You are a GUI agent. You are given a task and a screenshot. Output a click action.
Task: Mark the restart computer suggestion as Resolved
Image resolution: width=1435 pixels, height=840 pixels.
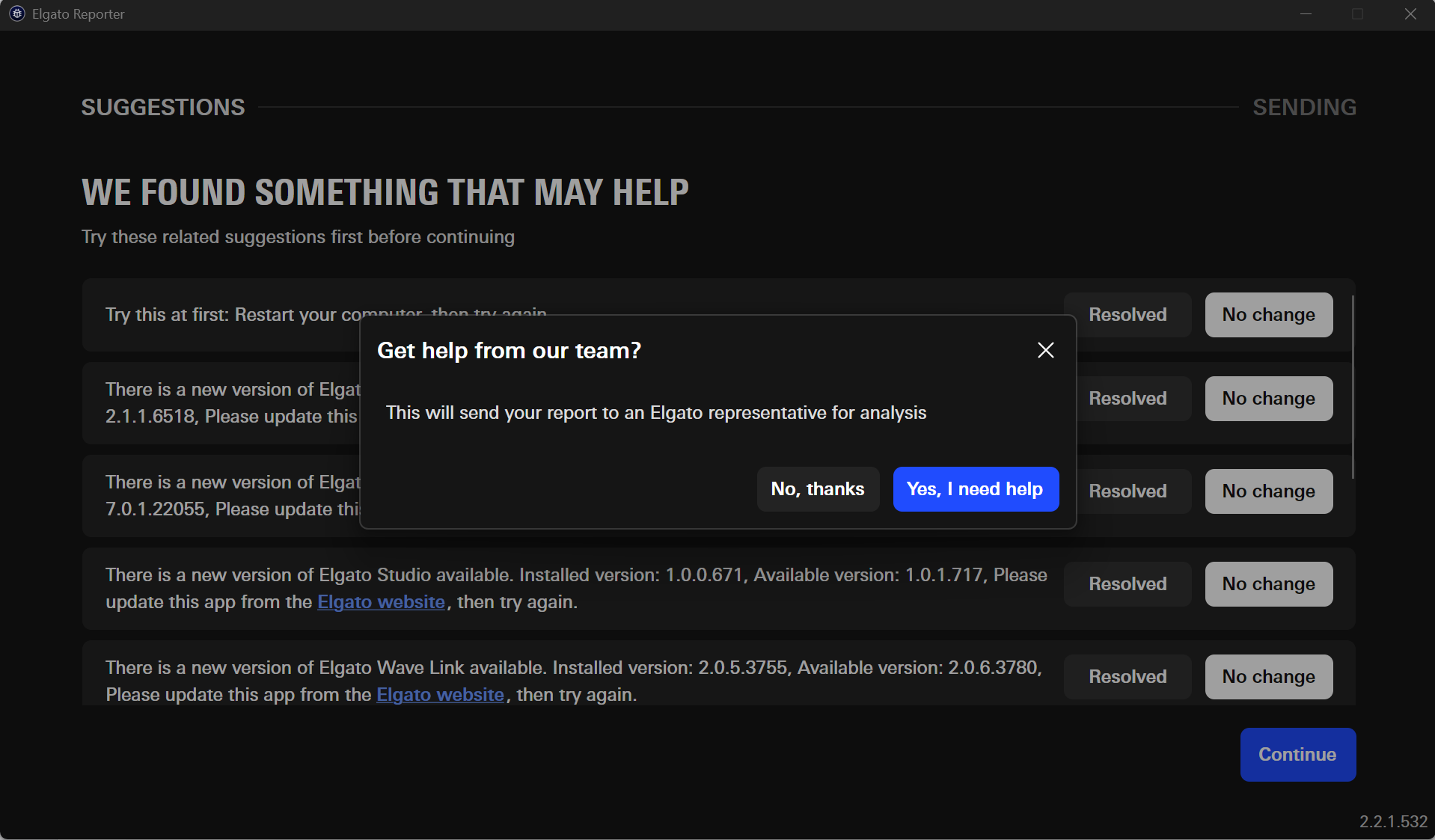pyautogui.click(x=1127, y=314)
